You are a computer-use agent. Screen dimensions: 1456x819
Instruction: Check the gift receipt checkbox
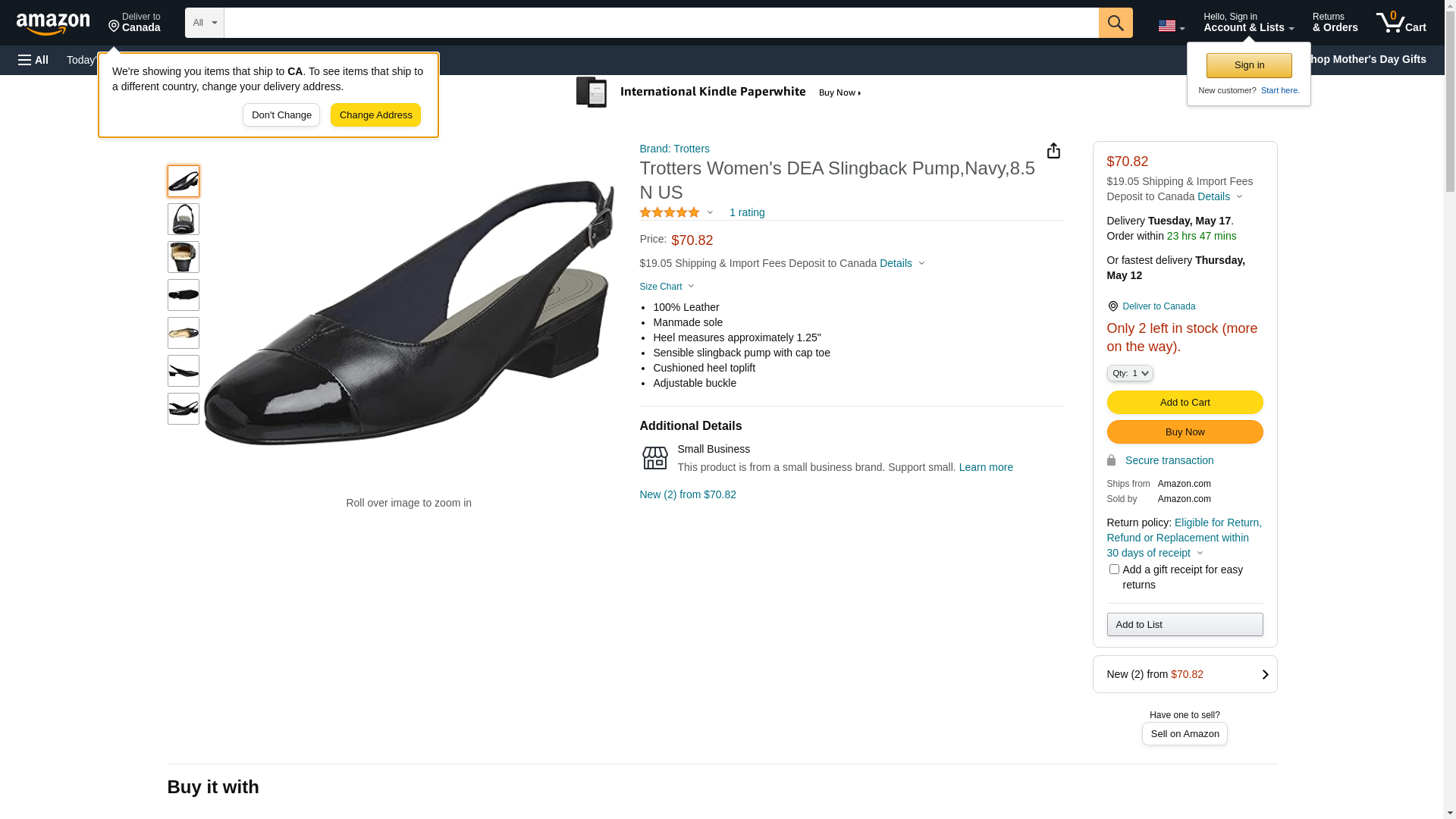click(x=1114, y=570)
